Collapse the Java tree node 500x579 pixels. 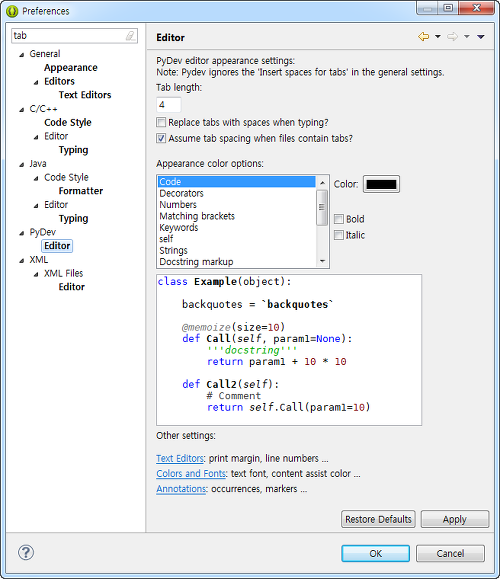coord(22,164)
